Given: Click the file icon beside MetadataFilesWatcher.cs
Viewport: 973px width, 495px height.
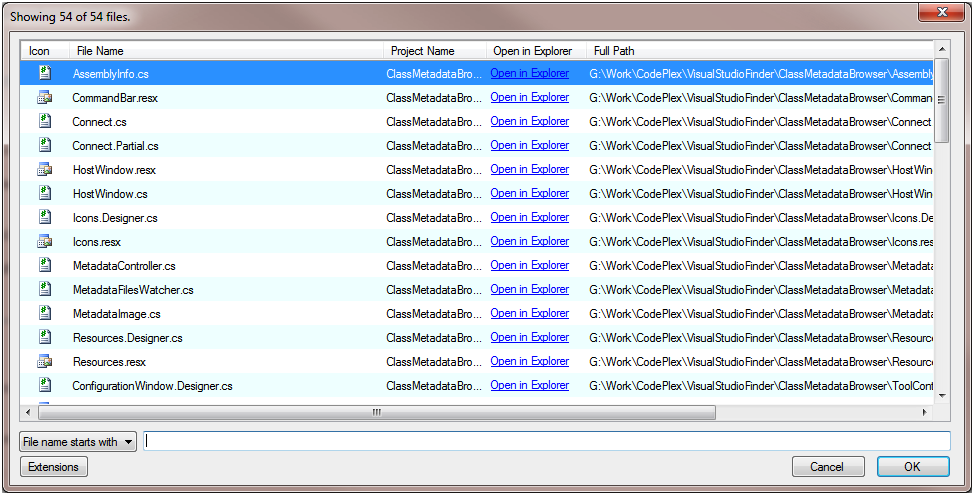Looking at the screenshot, I should pos(45,289).
